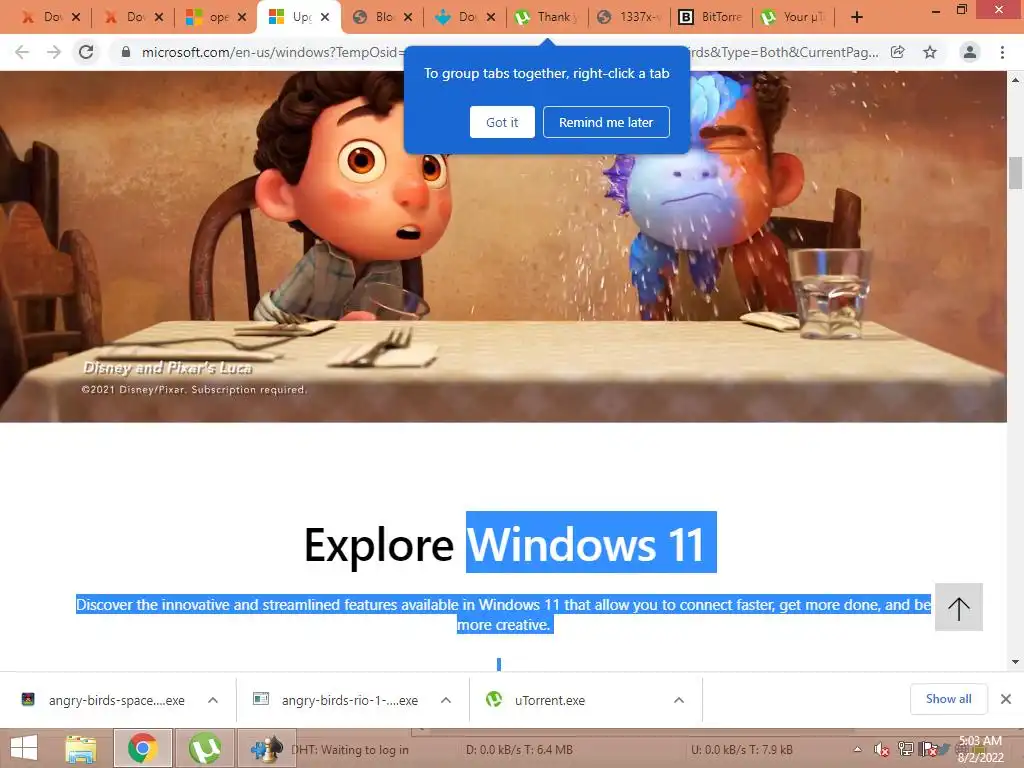Open Chrome three-dot menu
1024x768 pixels.
point(1002,52)
